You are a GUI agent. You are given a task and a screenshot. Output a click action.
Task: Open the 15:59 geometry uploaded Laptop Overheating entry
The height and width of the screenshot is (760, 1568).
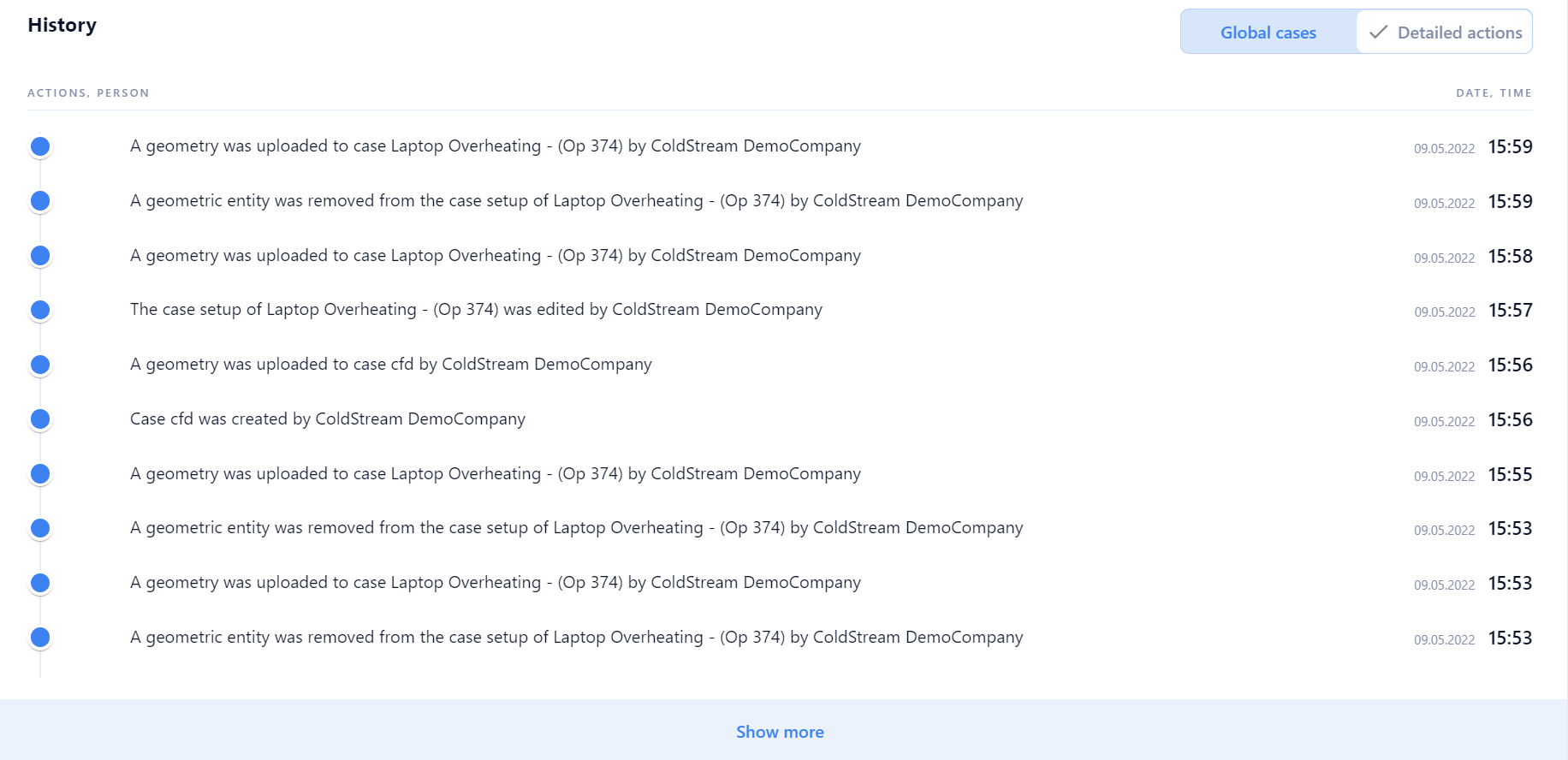pos(496,146)
